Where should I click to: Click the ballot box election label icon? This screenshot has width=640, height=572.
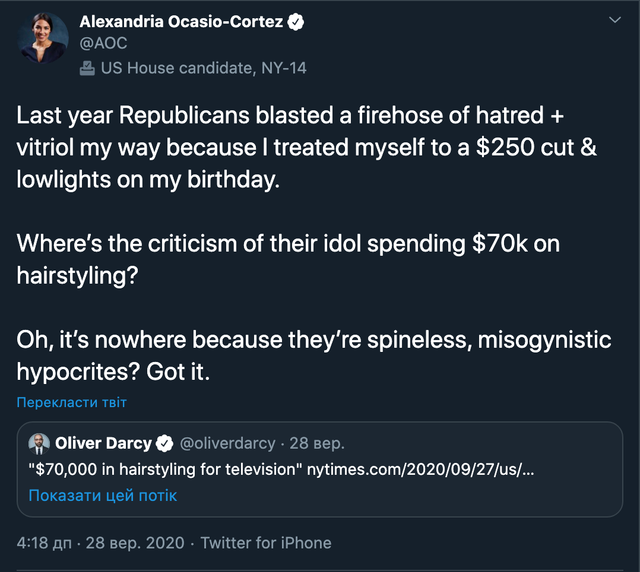click(87, 68)
